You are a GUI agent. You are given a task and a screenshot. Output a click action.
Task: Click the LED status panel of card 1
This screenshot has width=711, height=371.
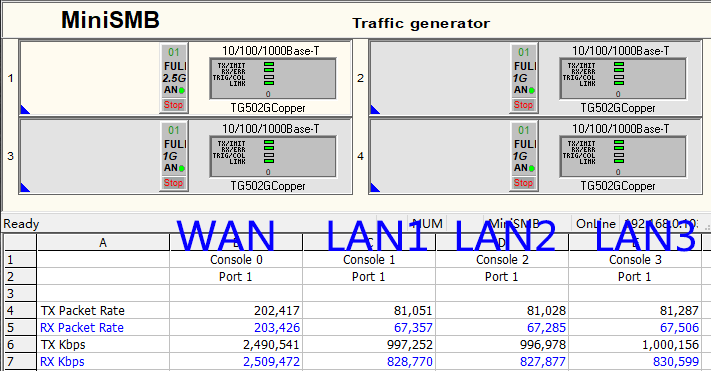pyautogui.click(x=273, y=78)
